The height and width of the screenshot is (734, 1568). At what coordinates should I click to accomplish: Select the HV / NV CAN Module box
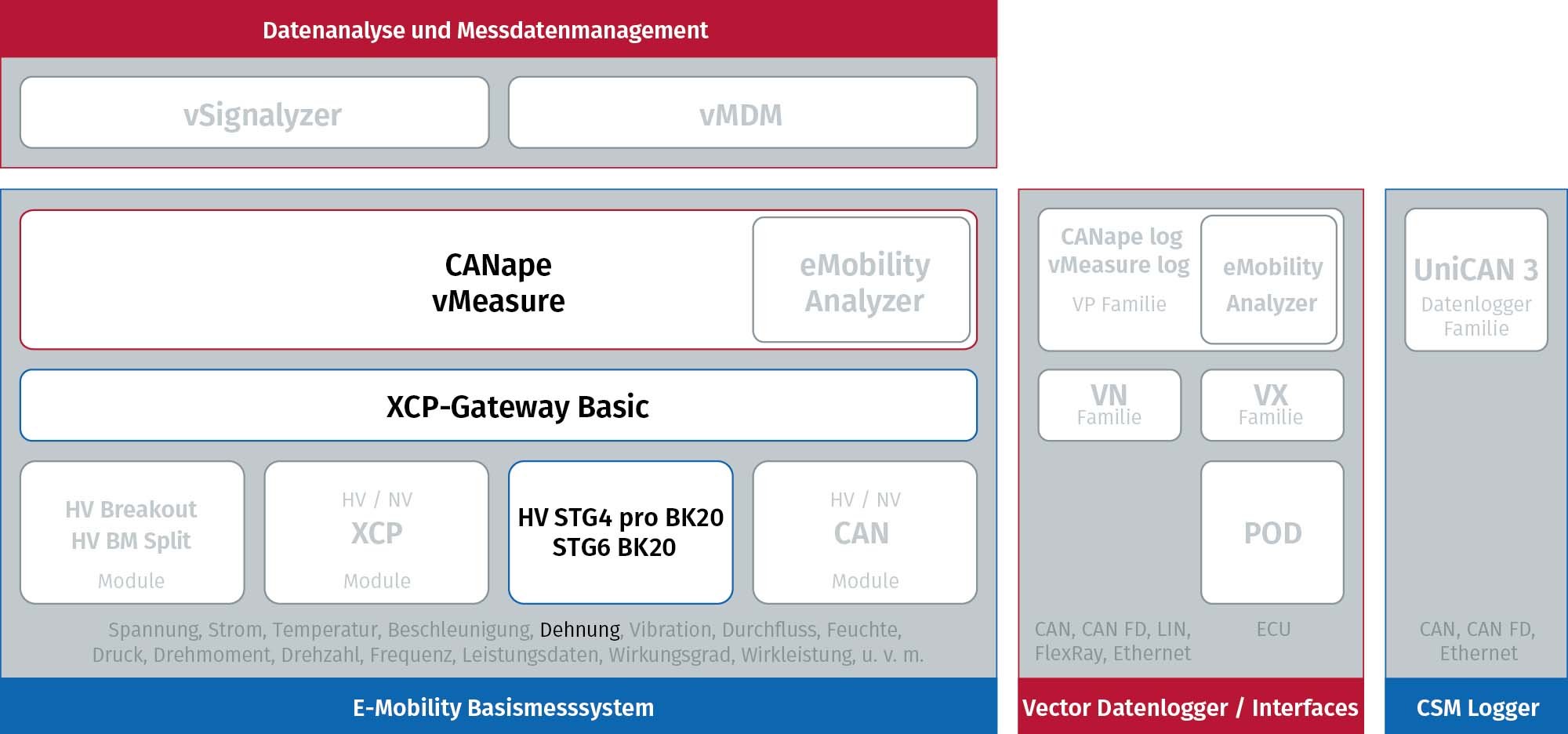[865, 532]
